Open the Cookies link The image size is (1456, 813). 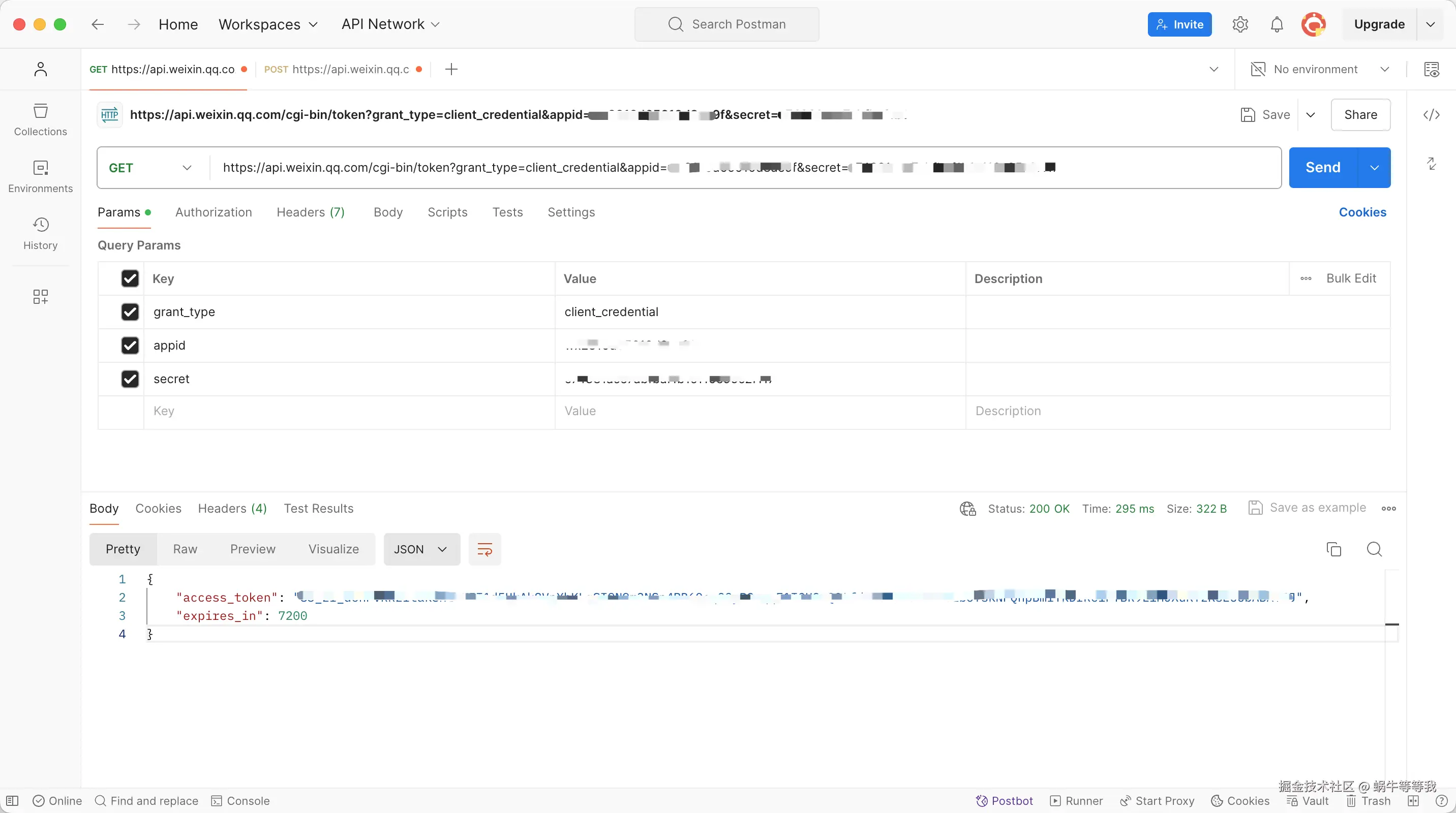pos(1362,212)
